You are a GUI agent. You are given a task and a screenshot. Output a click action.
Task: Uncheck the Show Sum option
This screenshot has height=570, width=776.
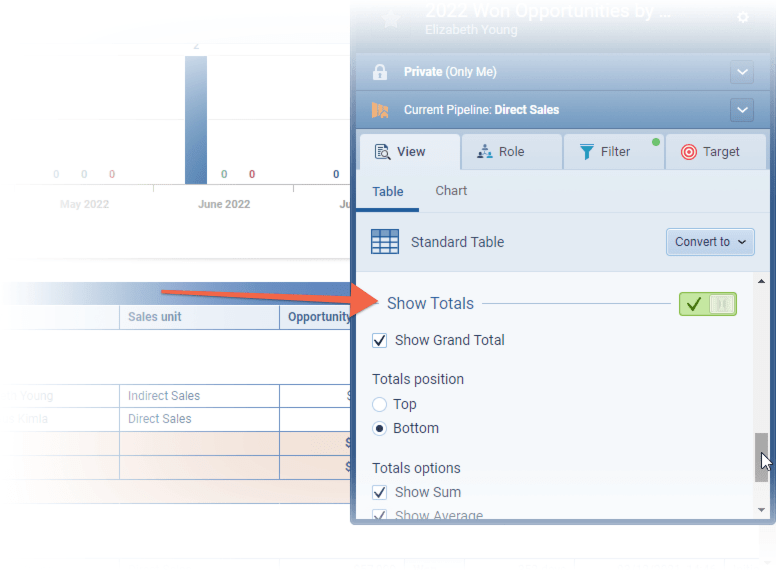[380, 492]
